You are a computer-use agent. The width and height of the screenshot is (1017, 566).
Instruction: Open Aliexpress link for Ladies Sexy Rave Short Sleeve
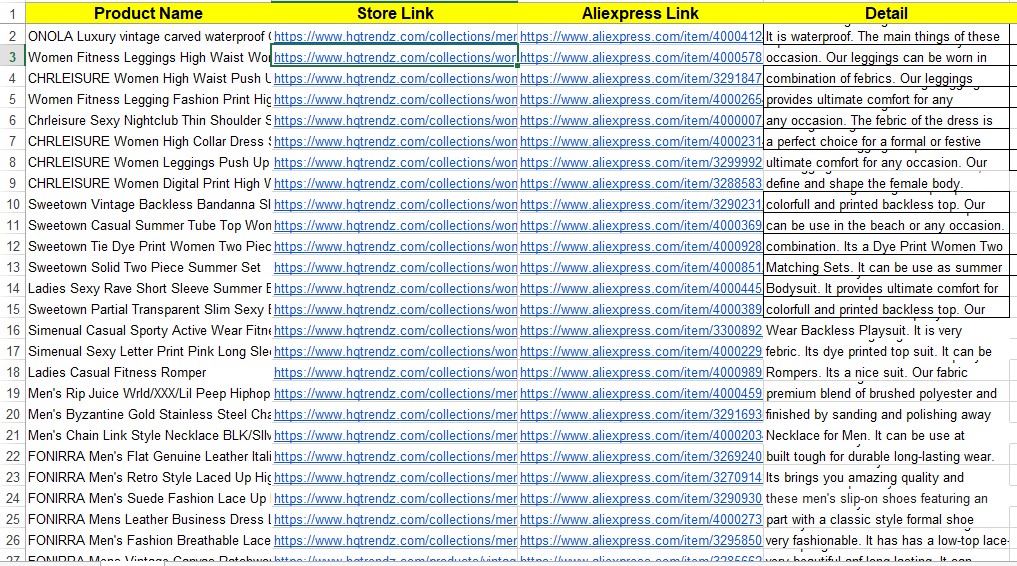[x=641, y=289]
